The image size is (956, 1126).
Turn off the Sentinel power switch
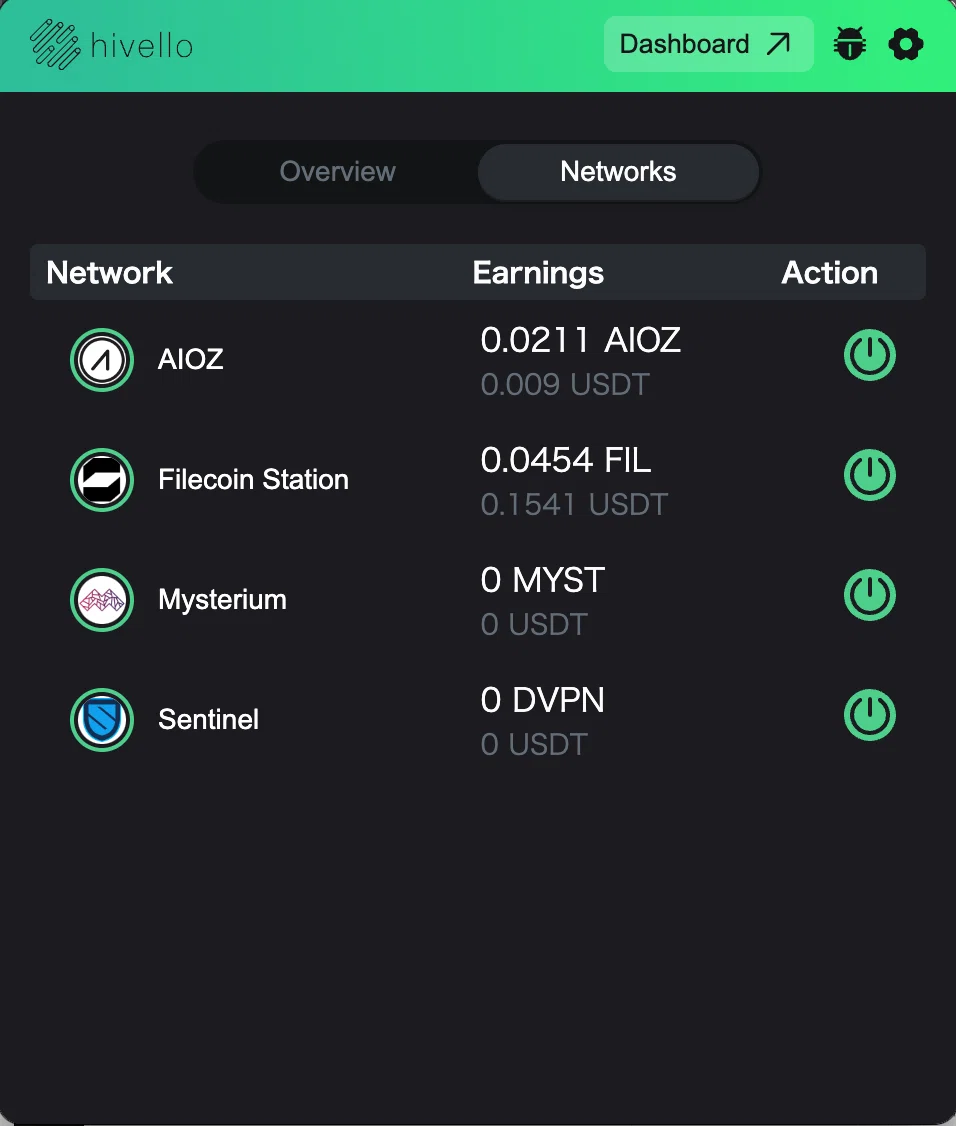click(x=869, y=715)
